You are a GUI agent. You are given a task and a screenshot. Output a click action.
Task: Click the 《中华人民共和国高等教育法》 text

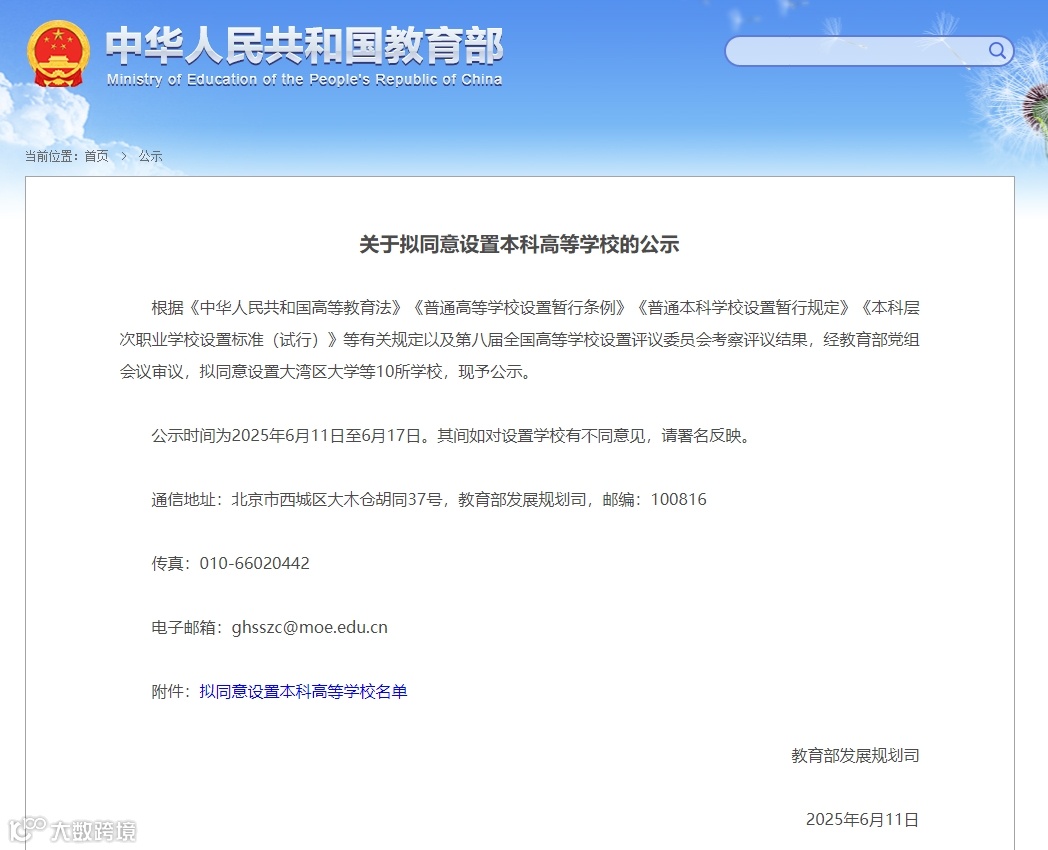[x=295, y=308]
